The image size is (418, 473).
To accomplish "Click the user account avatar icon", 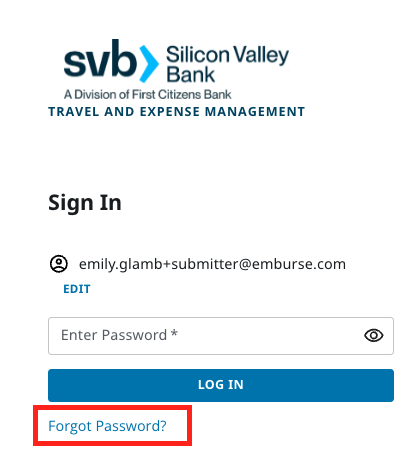I will (59, 264).
